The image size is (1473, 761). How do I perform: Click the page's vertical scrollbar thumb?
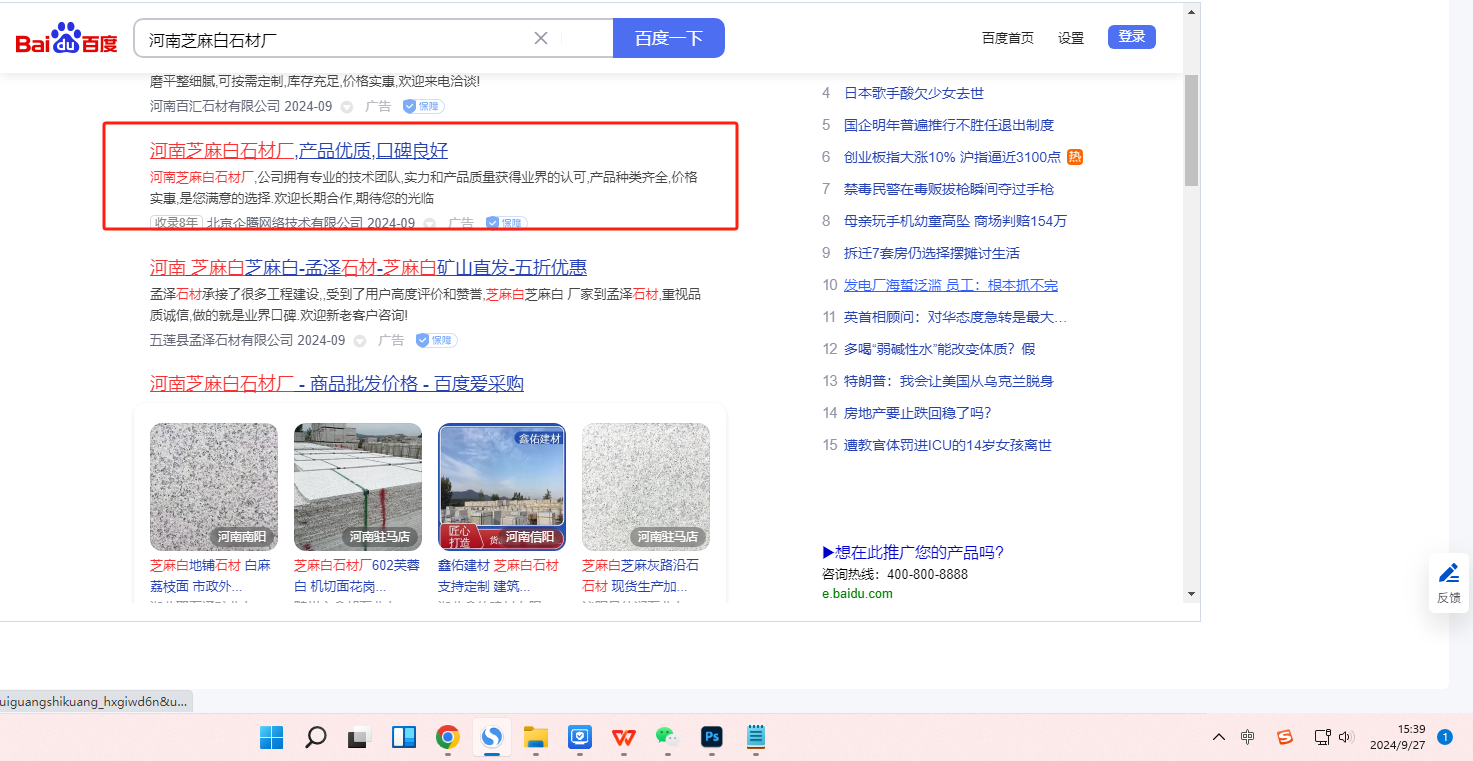coord(1191,130)
